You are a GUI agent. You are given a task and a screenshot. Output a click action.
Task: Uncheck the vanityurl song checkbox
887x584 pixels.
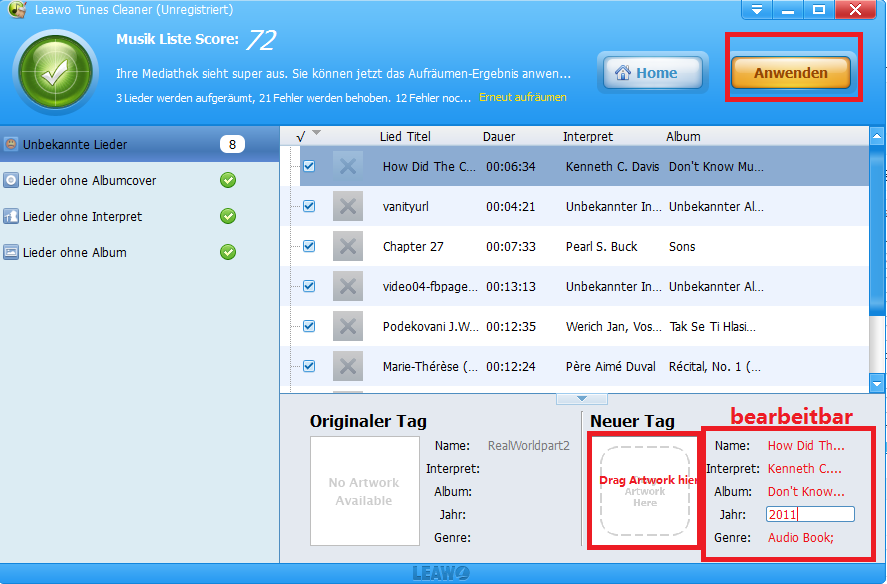(309, 206)
